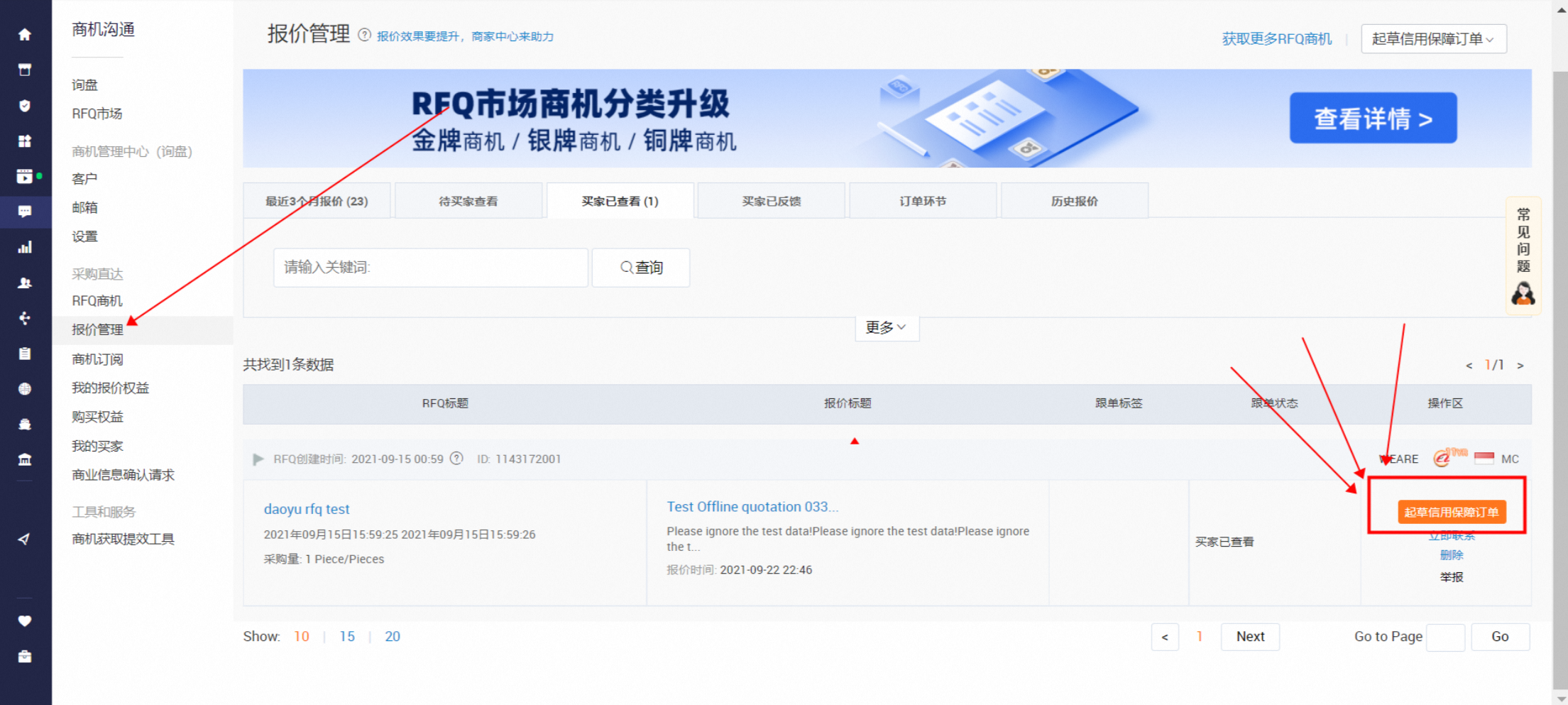Click the Go to Page input box
The image size is (1568, 705).
coord(1445,636)
